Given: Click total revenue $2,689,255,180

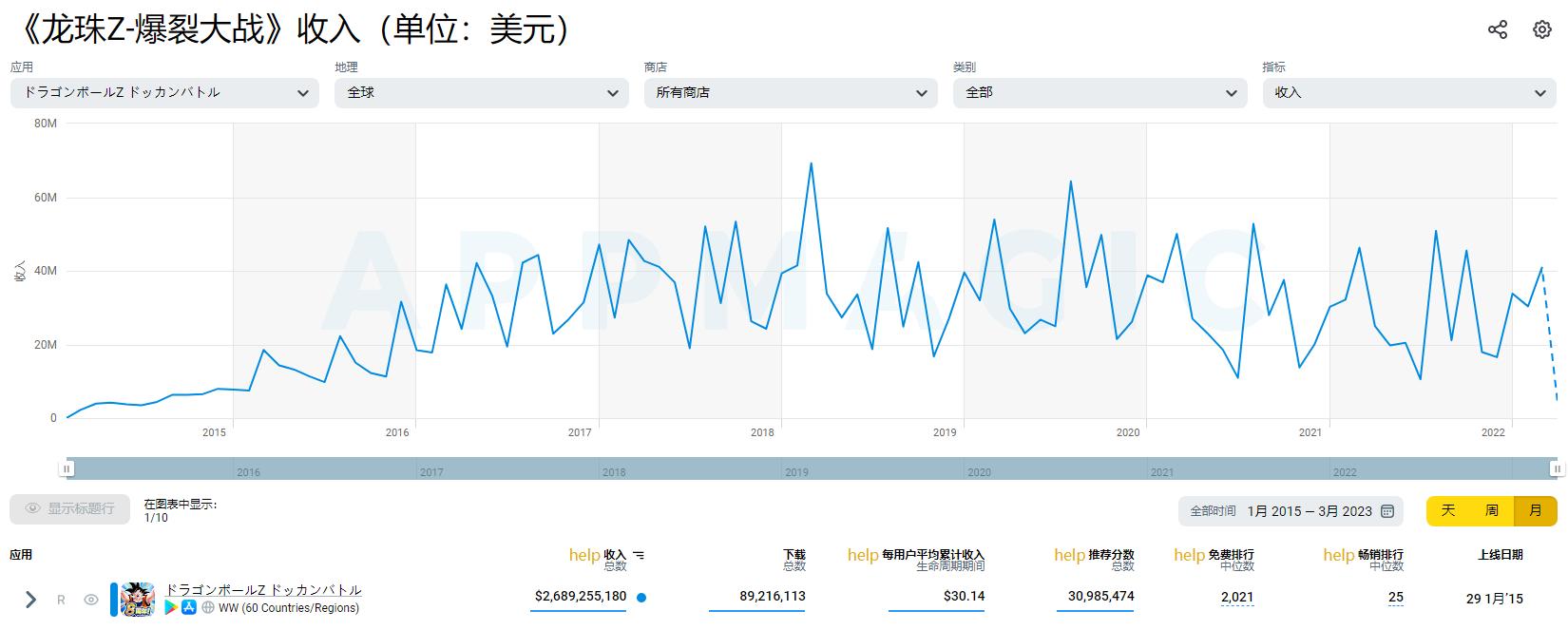Looking at the screenshot, I should (x=581, y=597).
